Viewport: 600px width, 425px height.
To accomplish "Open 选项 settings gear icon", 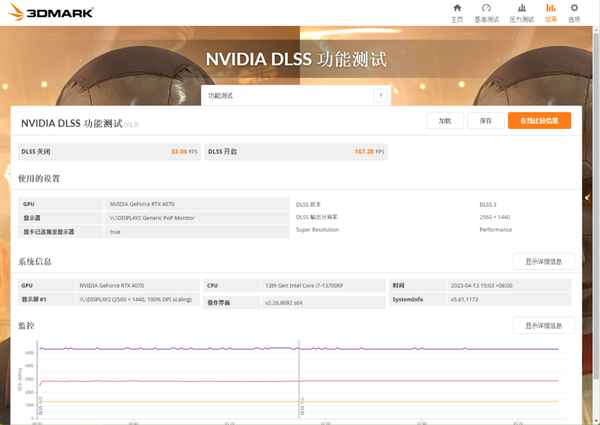I will click(574, 12).
